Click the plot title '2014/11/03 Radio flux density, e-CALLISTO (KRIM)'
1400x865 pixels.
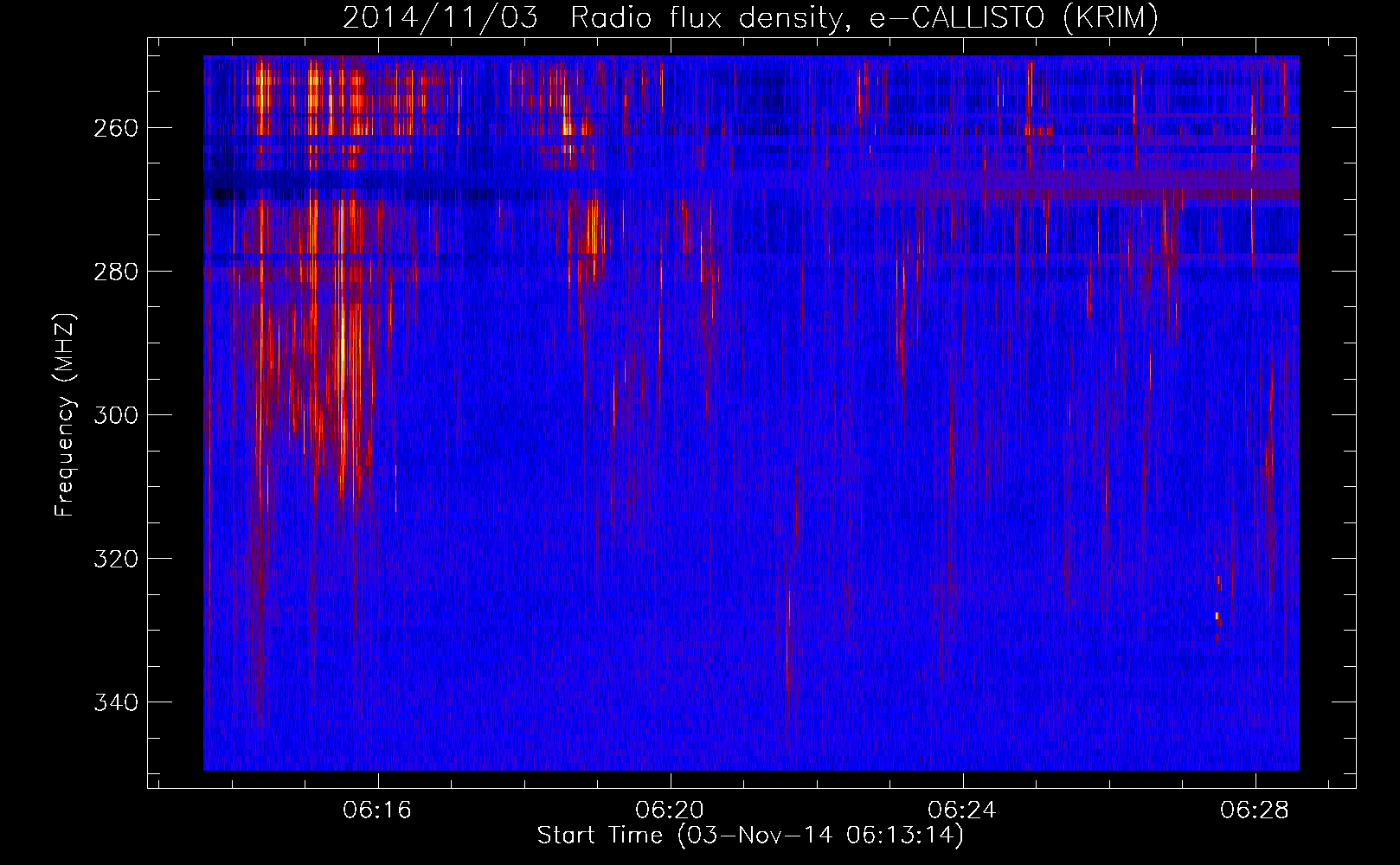[750, 18]
